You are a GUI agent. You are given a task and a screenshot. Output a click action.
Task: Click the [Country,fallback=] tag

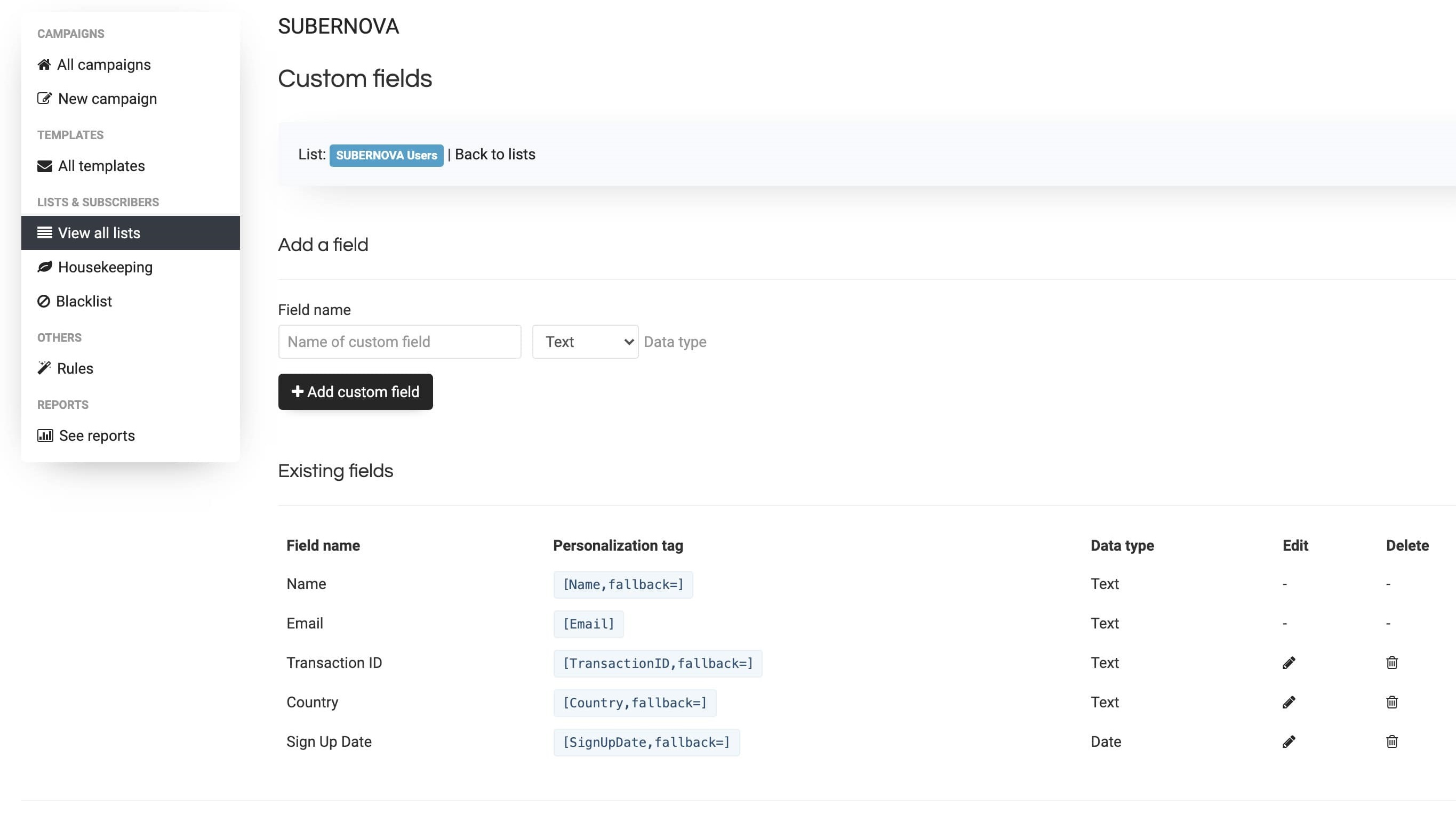pyautogui.click(x=635, y=703)
